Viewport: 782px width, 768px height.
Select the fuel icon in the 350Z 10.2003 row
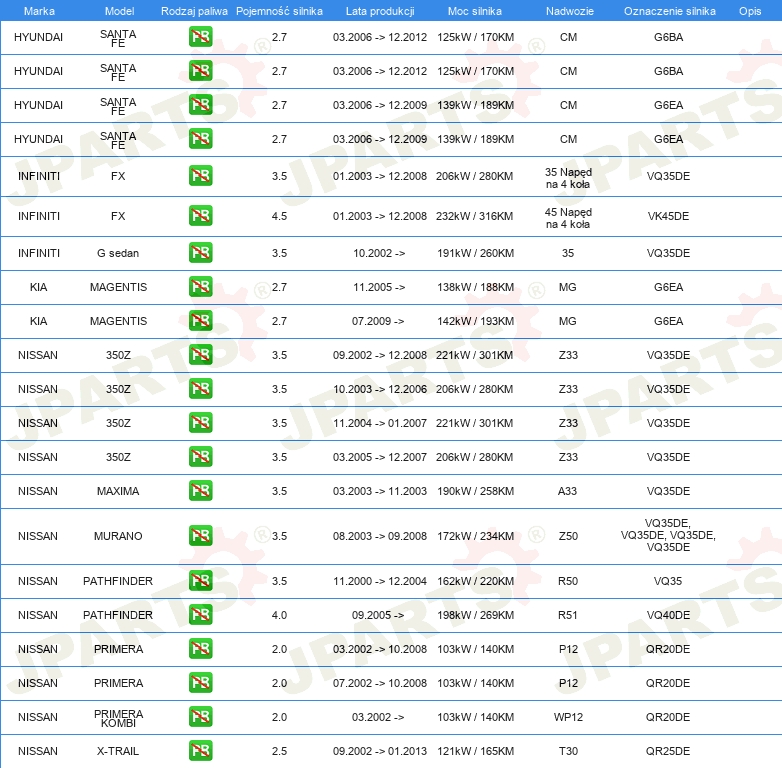pyautogui.click(x=200, y=388)
